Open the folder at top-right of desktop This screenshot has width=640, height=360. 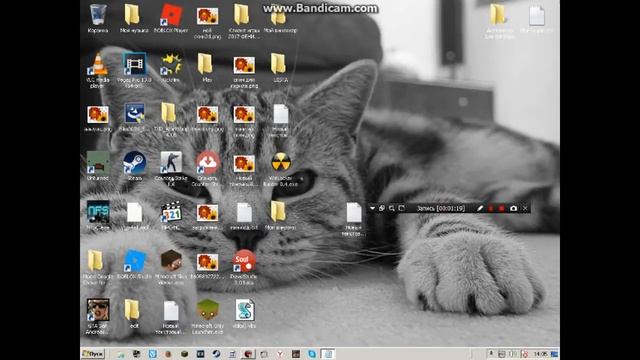click(498, 15)
